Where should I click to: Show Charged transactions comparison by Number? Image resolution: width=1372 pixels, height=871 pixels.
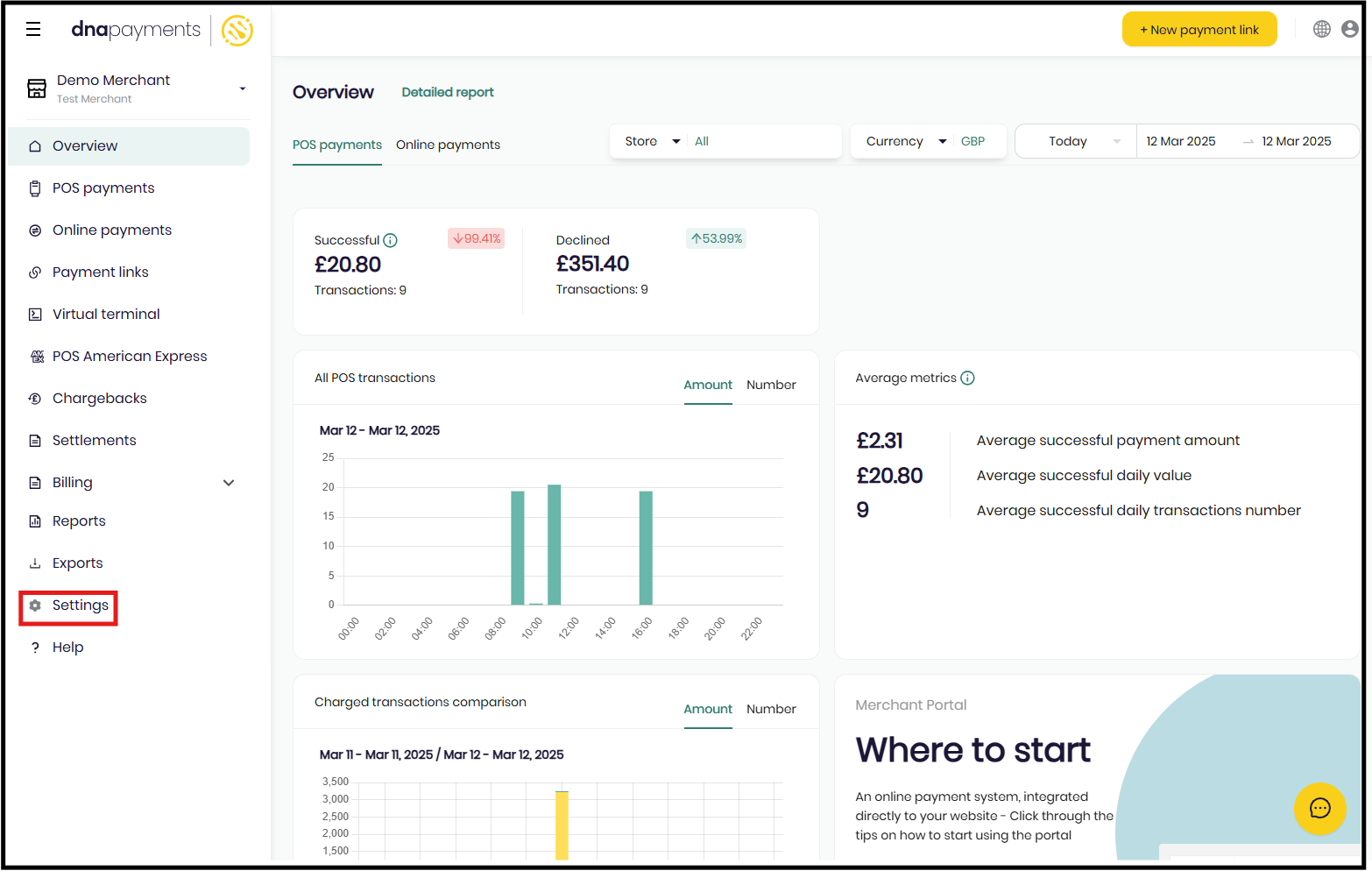pyautogui.click(x=771, y=709)
